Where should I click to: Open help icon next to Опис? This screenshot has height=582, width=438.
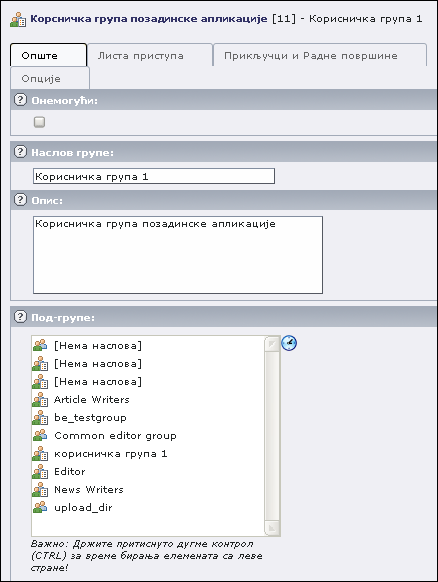[x=20, y=199]
